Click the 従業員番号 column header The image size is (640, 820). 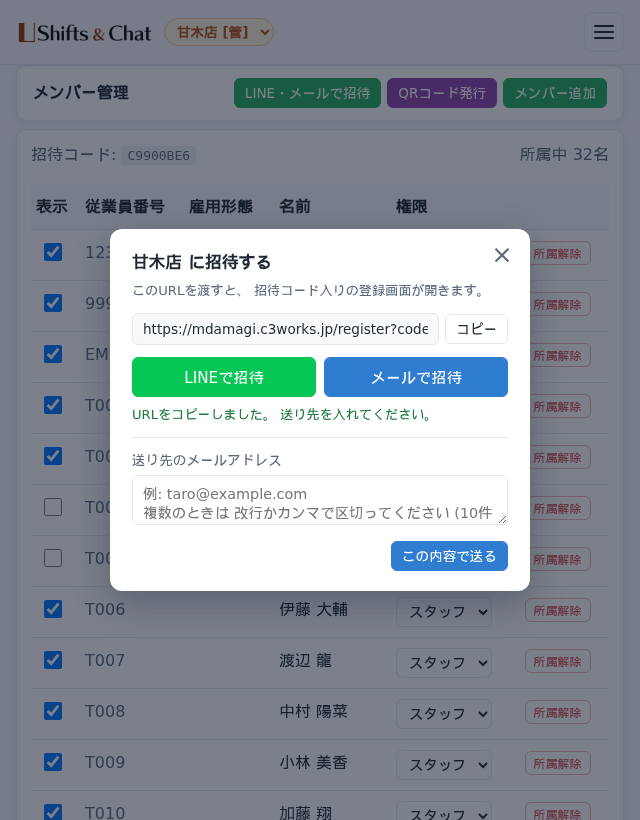[x=125, y=207]
